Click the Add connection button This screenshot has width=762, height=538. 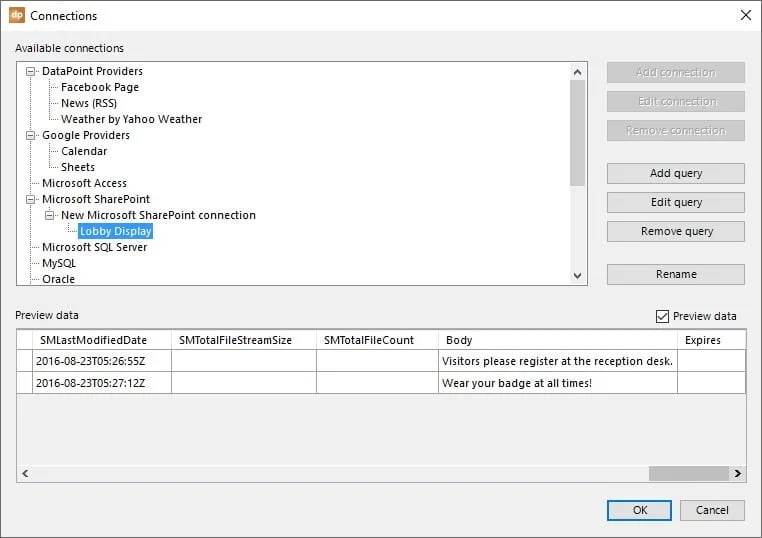(675, 72)
